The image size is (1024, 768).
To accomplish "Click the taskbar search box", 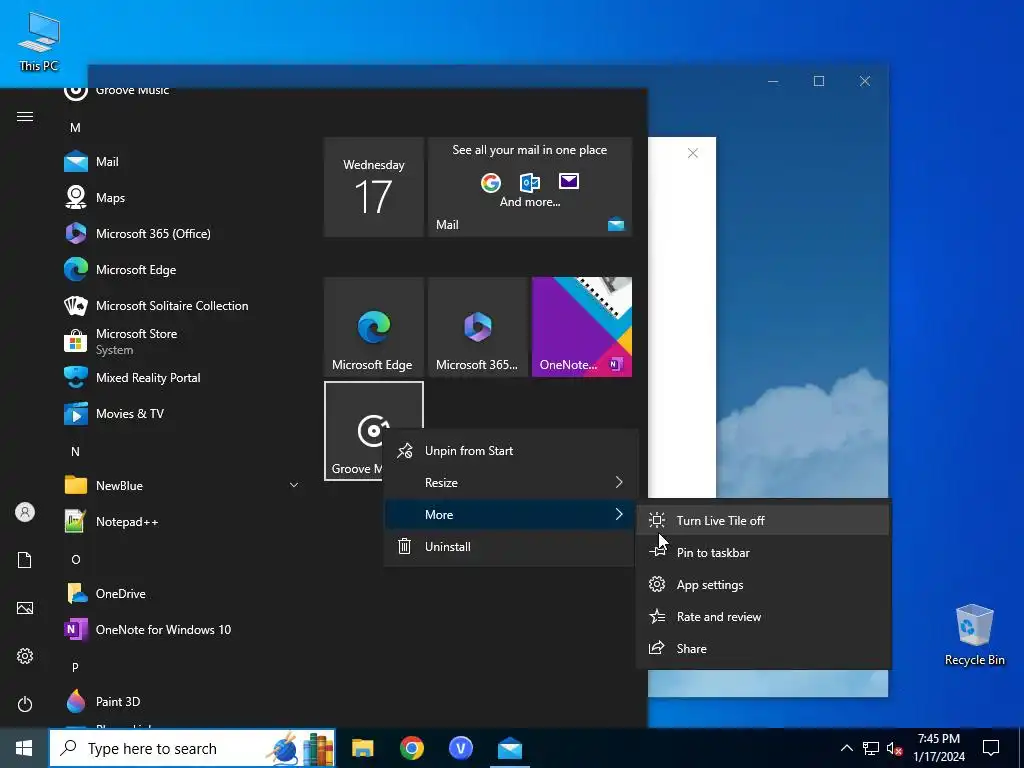I will pyautogui.click(x=192, y=748).
